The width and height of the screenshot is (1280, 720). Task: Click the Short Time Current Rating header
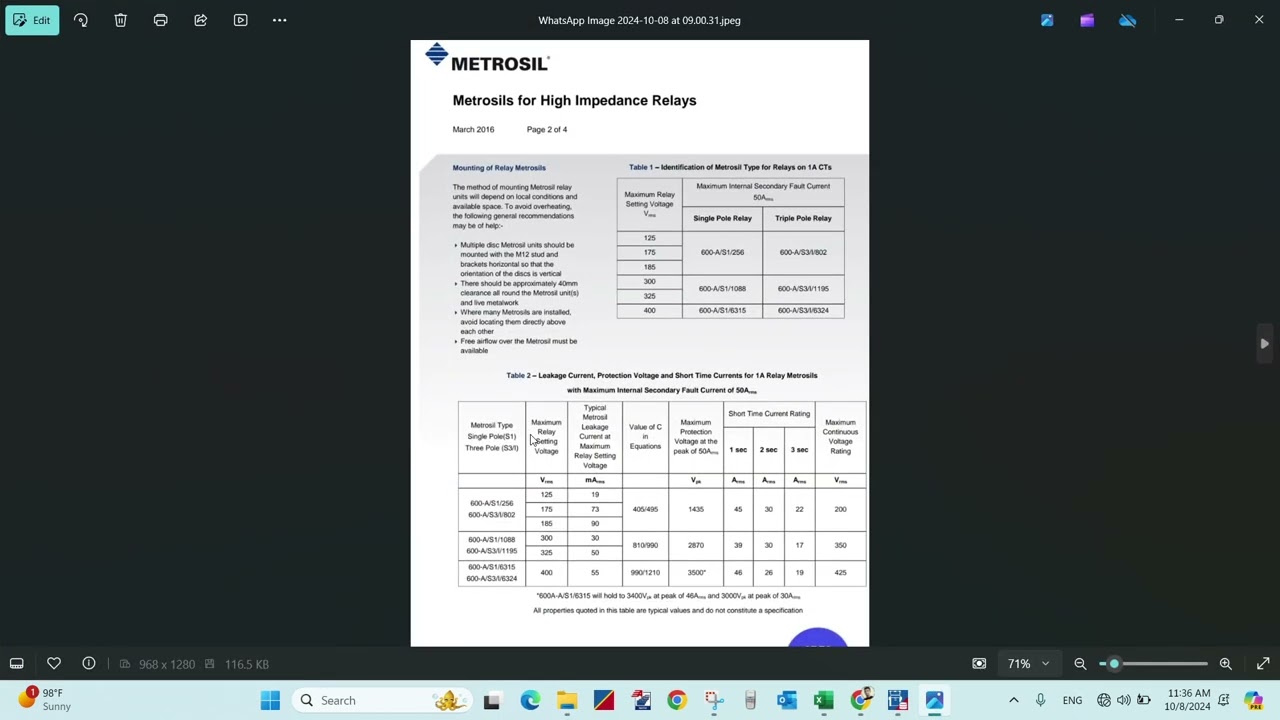pos(769,413)
